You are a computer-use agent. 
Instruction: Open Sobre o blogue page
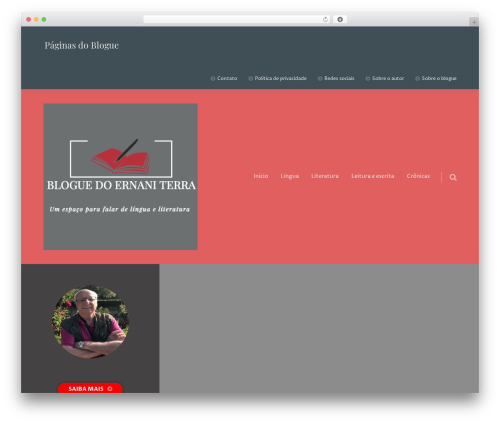point(439,78)
